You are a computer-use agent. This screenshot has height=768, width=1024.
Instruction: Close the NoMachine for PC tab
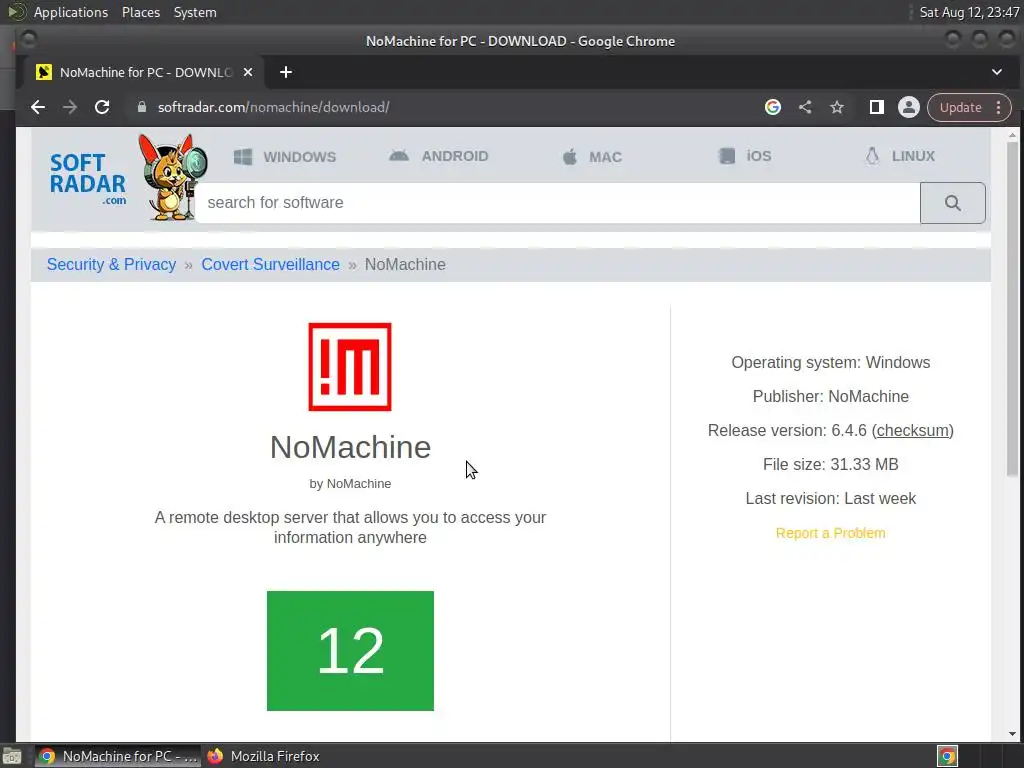[248, 72]
